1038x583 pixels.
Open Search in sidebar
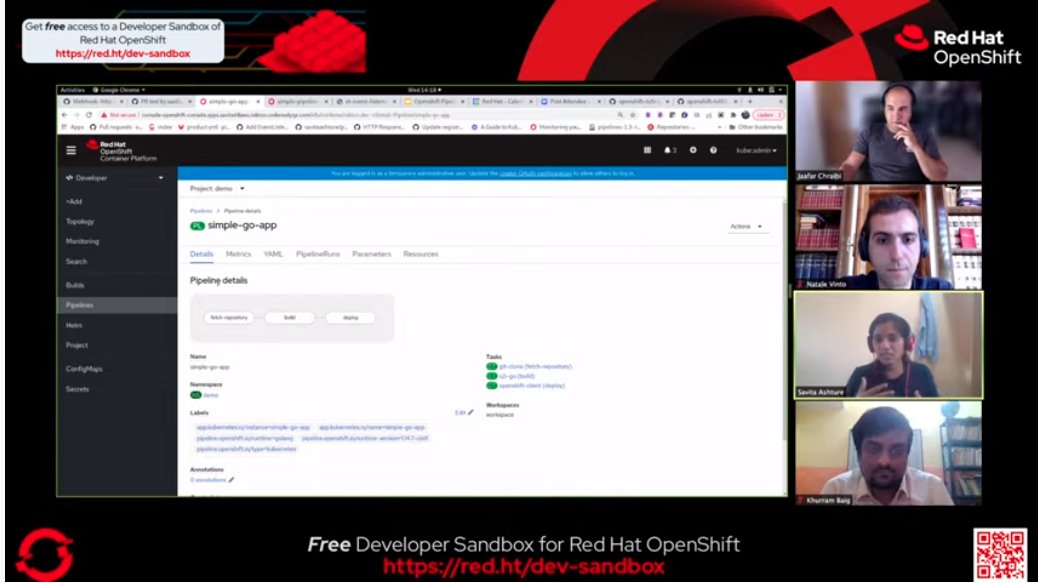76,261
